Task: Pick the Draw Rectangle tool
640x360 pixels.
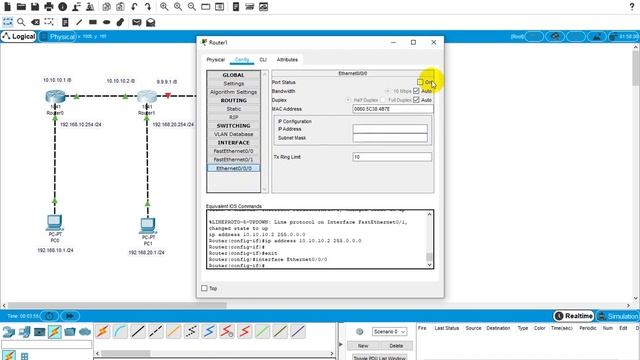Action: [x=93, y=22]
